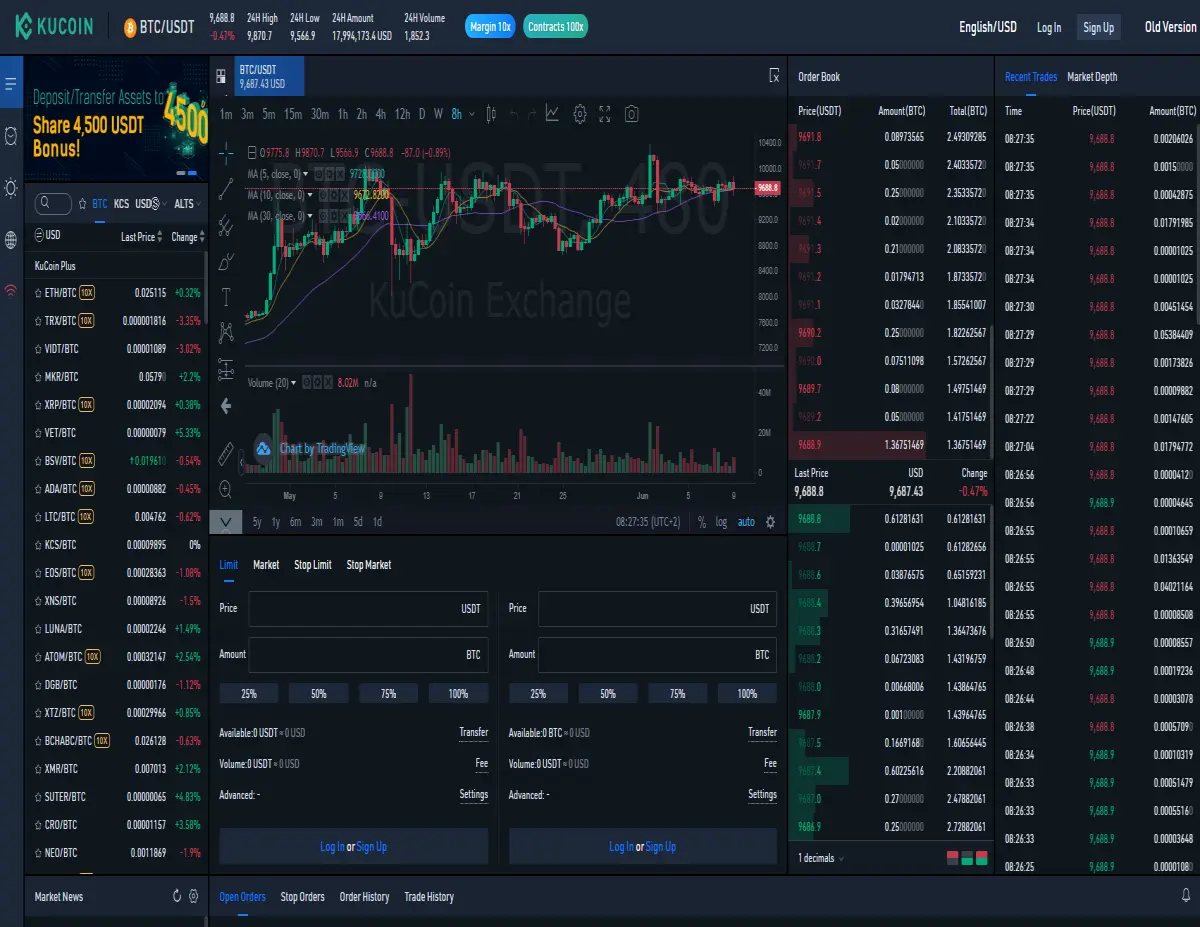
Task: Open chart settings gear in the toolbar
Action: tap(580, 114)
